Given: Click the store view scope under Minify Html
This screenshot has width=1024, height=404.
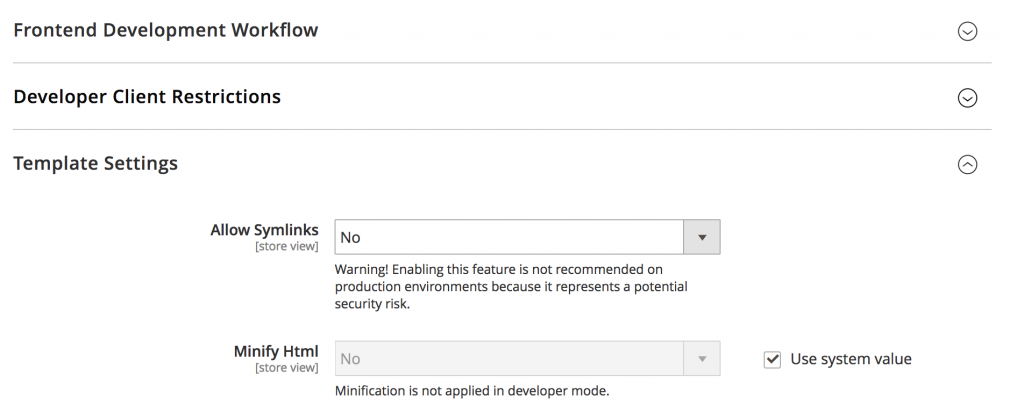Looking at the screenshot, I should pos(289,367).
